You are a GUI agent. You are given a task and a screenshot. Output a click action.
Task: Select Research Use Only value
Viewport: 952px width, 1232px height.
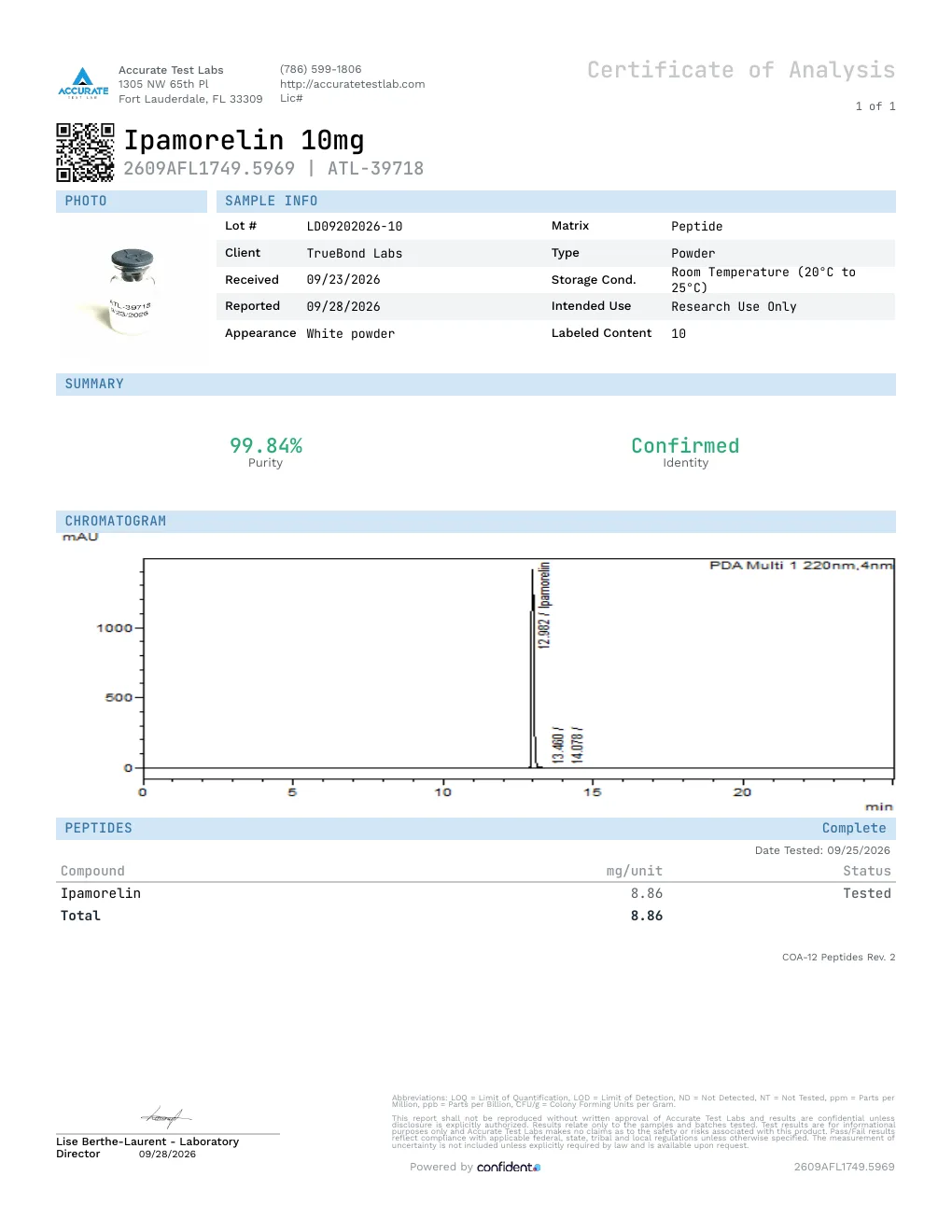pyautogui.click(x=734, y=307)
